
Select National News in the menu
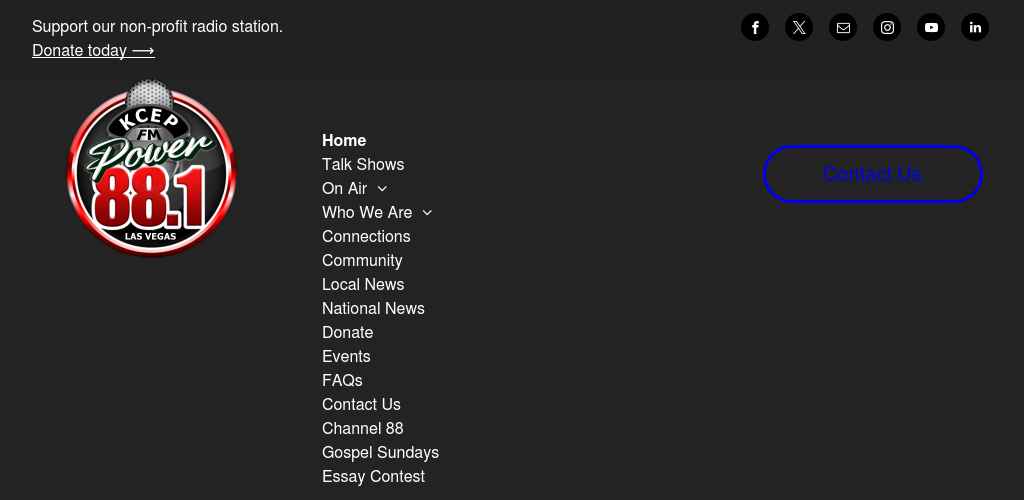pyautogui.click(x=374, y=308)
